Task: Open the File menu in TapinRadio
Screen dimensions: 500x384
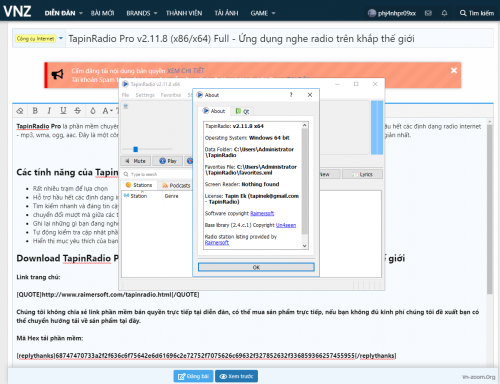Action: pos(125,95)
